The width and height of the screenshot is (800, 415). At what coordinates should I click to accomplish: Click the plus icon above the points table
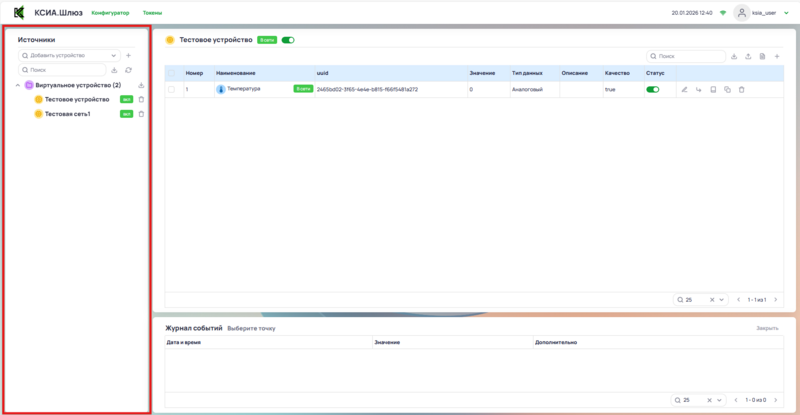coord(777,56)
